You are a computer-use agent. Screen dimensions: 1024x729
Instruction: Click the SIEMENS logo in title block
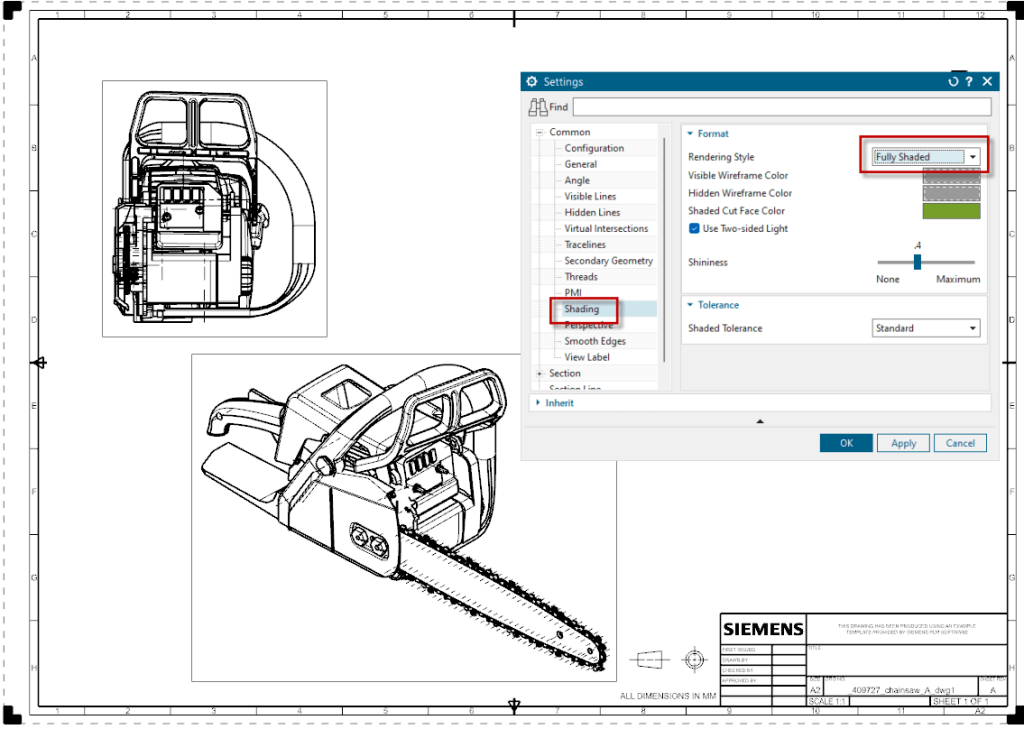pos(763,629)
